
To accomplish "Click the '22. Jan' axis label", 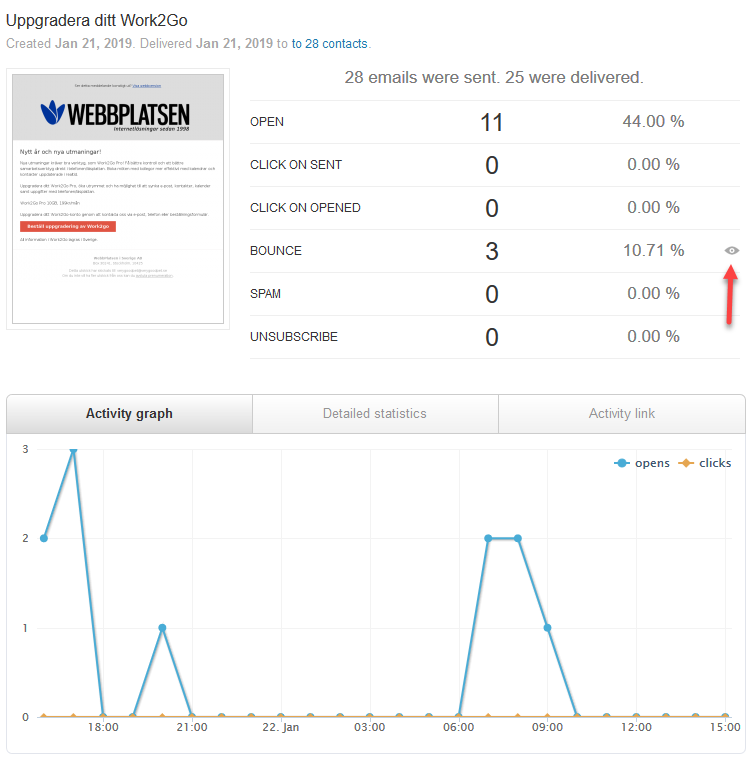I will (x=280, y=727).
